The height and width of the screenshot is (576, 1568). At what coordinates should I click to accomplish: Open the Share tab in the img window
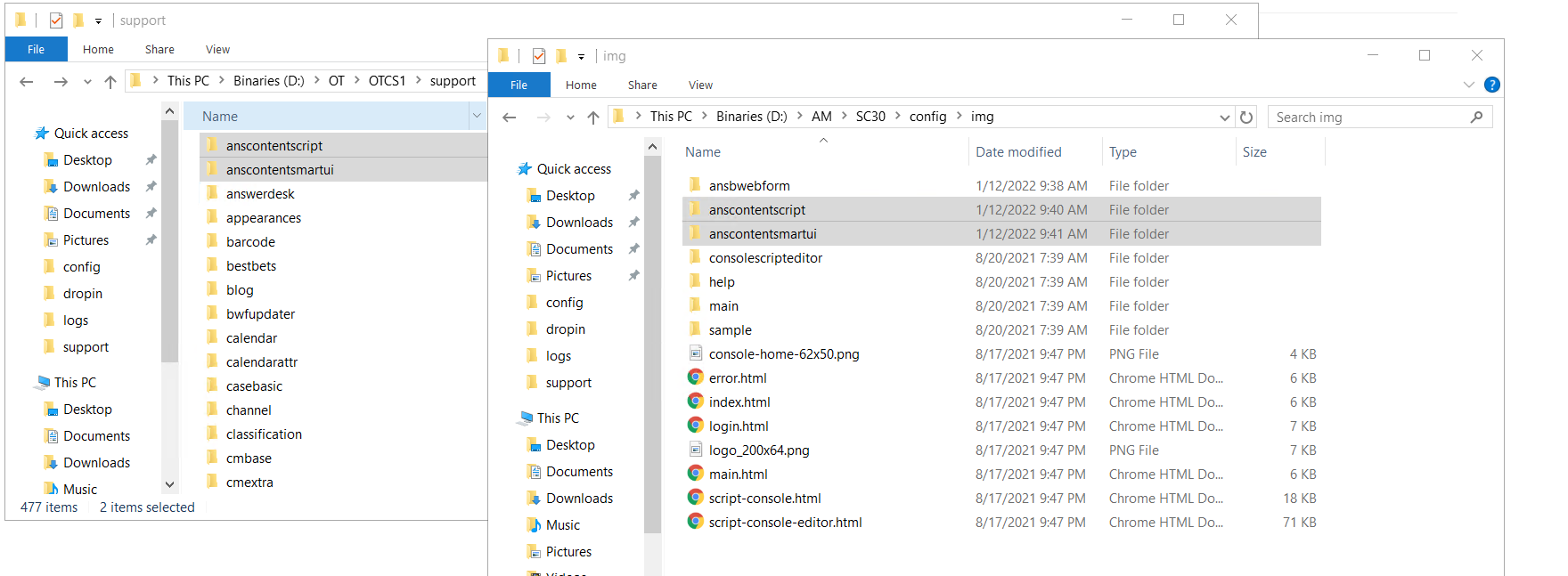point(642,85)
